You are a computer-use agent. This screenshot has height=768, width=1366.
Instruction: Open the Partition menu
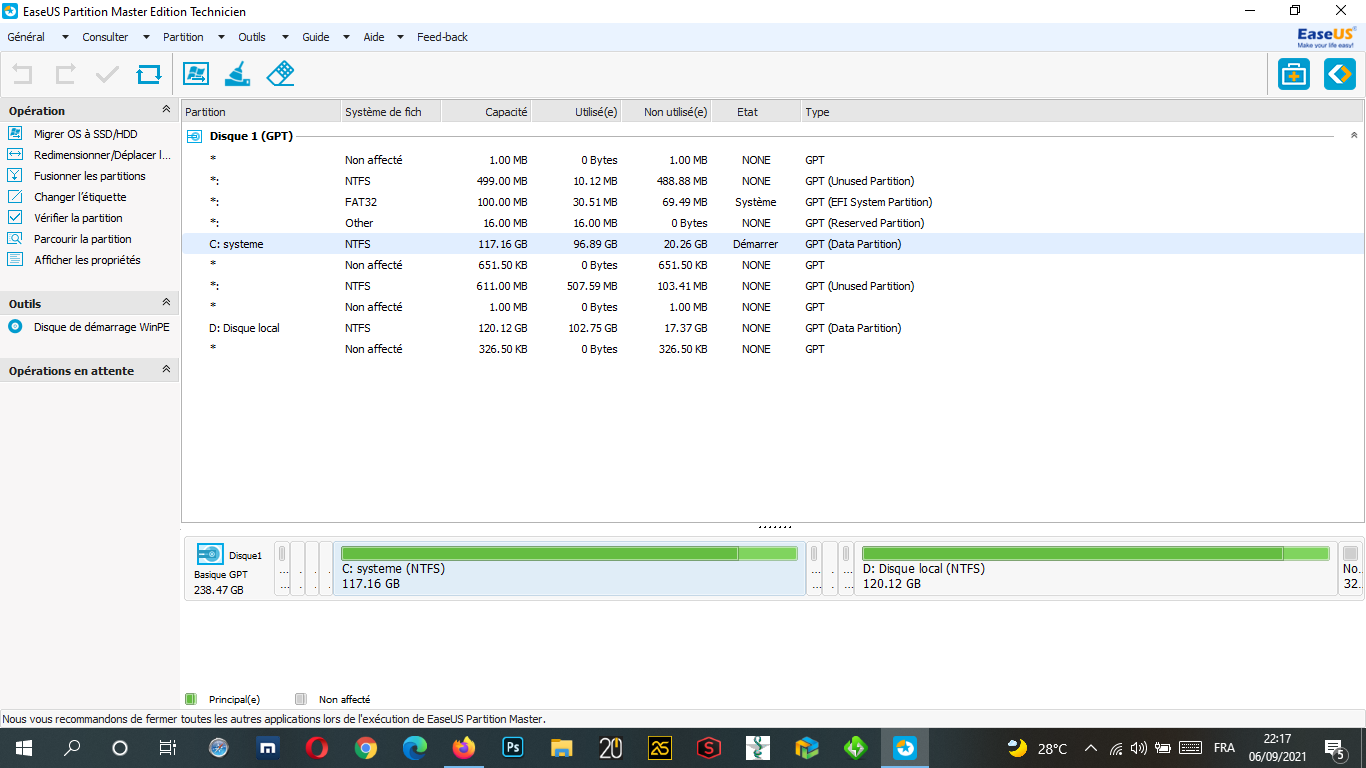point(183,37)
